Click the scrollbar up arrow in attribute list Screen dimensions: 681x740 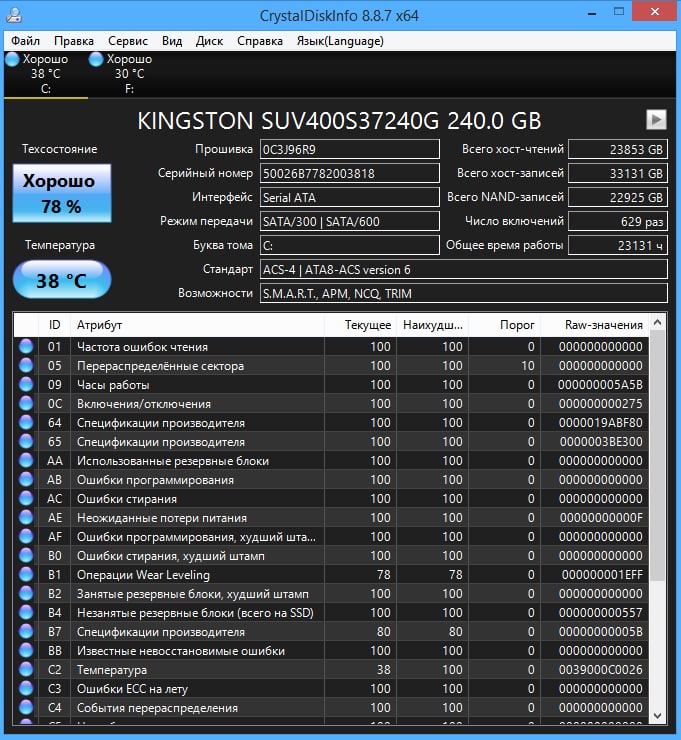pyautogui.click(x=657, y=323)
